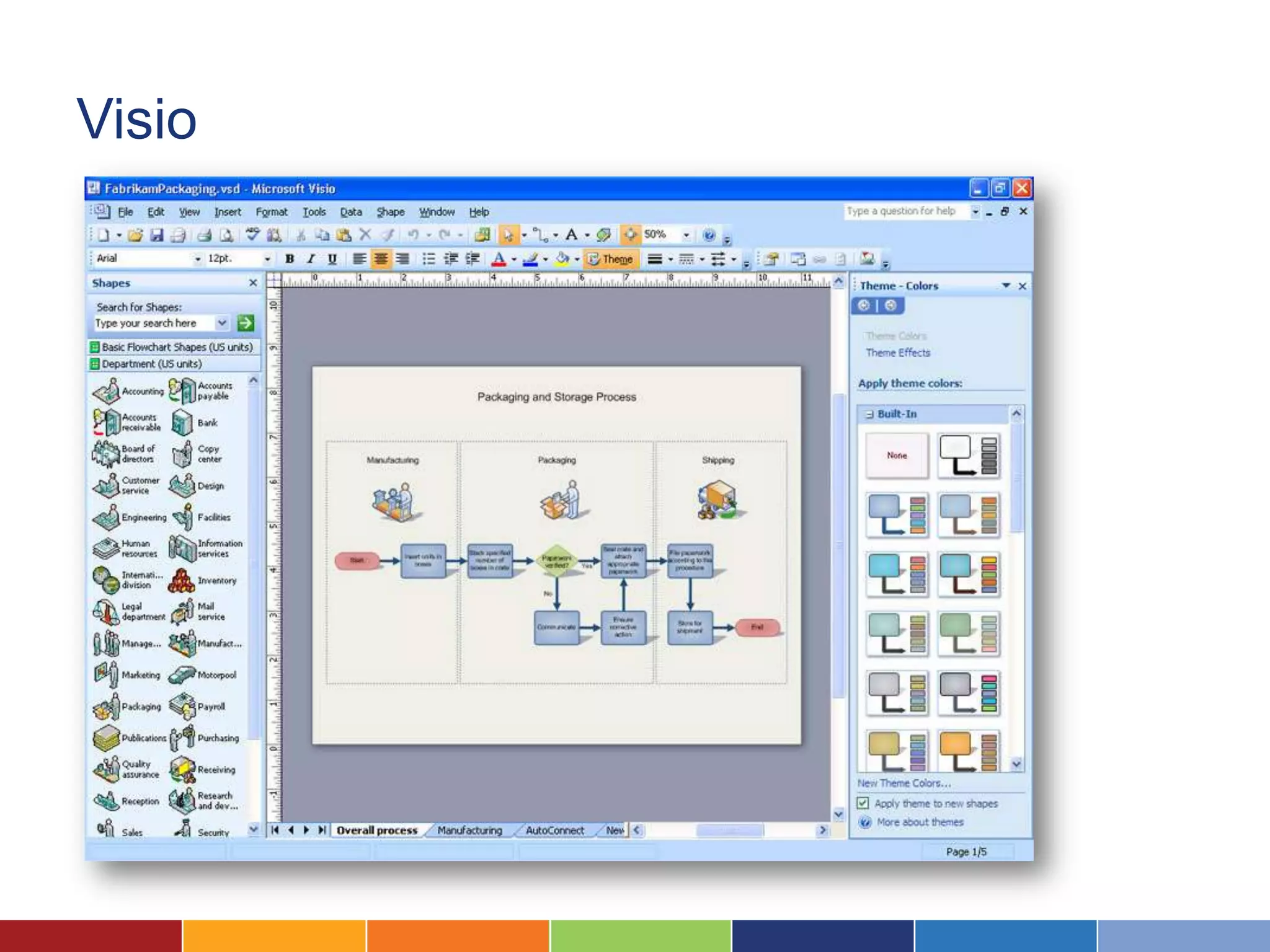Select the Publications department shape
Viewport: 1270px width, 952px height.
(x=129, y=738)
